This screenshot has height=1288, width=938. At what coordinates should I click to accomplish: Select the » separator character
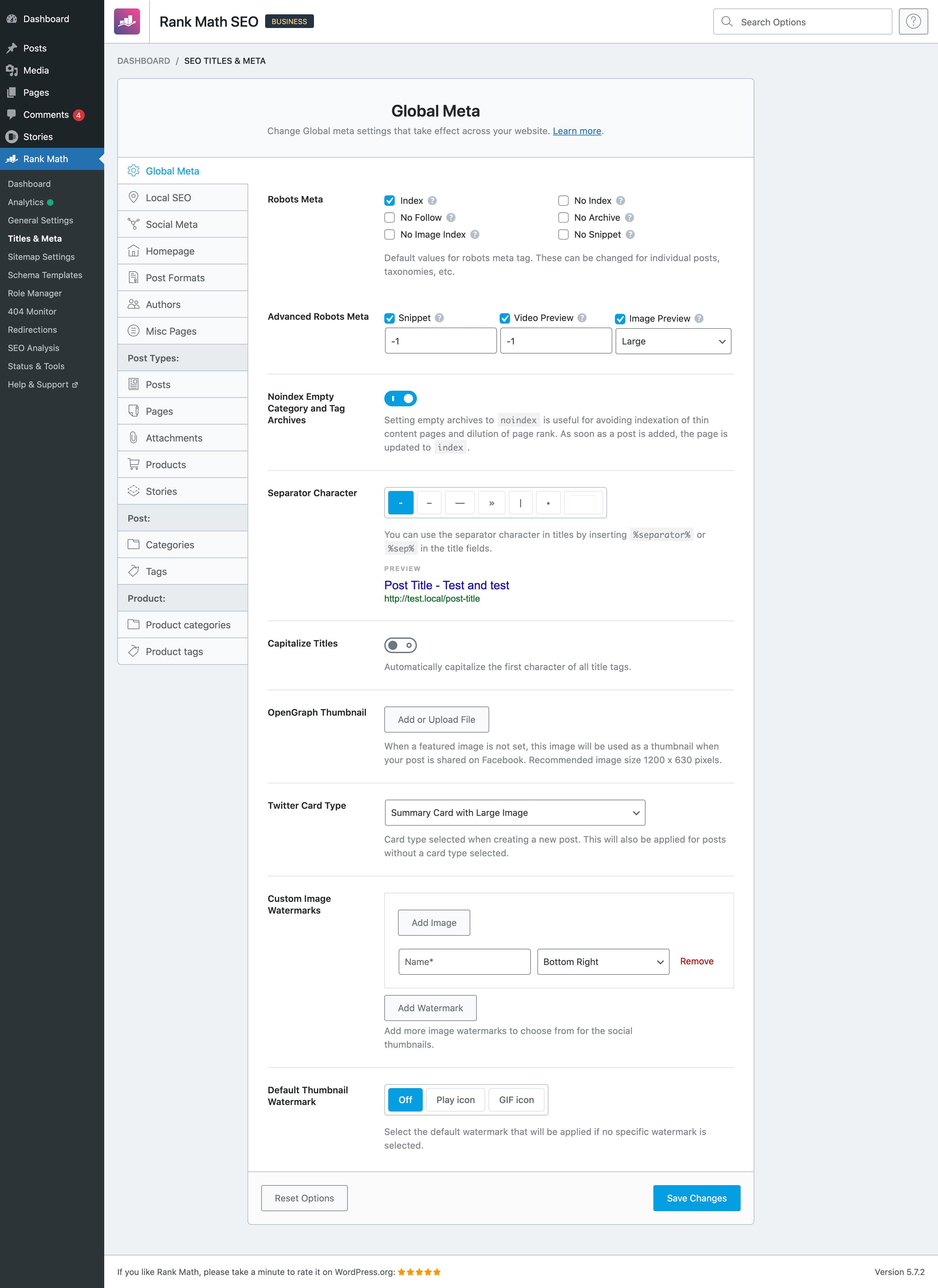(x=491, y=503)
